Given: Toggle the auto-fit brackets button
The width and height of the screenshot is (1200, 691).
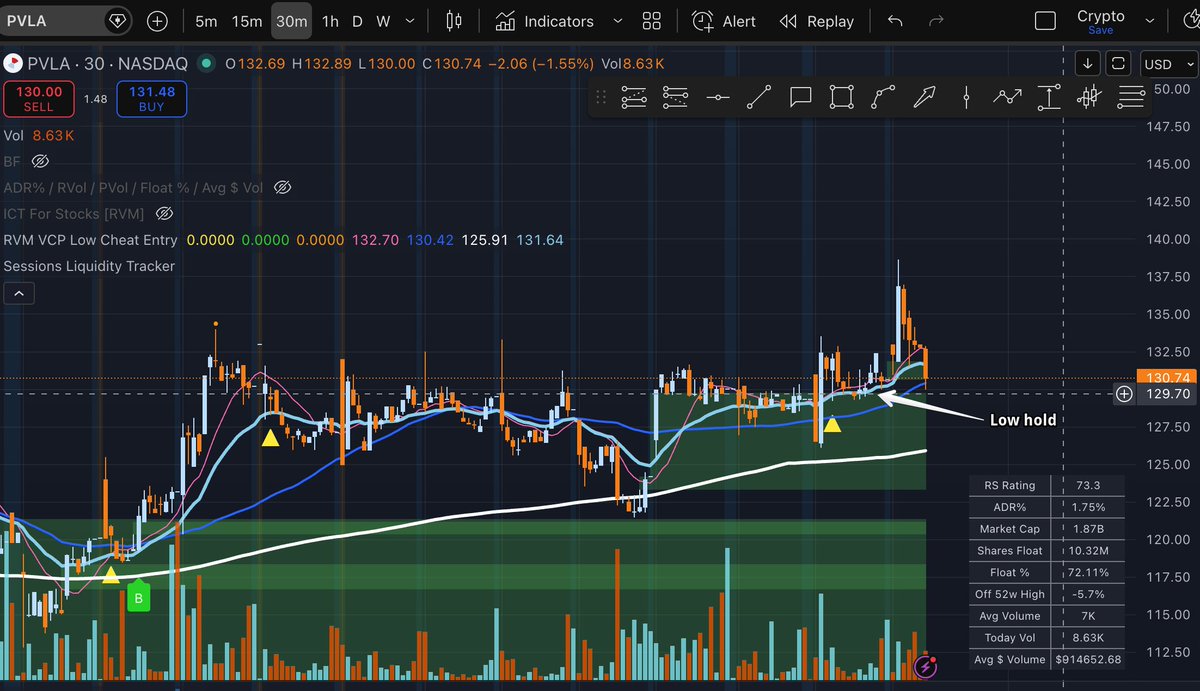Looking at the screenshot, I should click(1118, 64).
